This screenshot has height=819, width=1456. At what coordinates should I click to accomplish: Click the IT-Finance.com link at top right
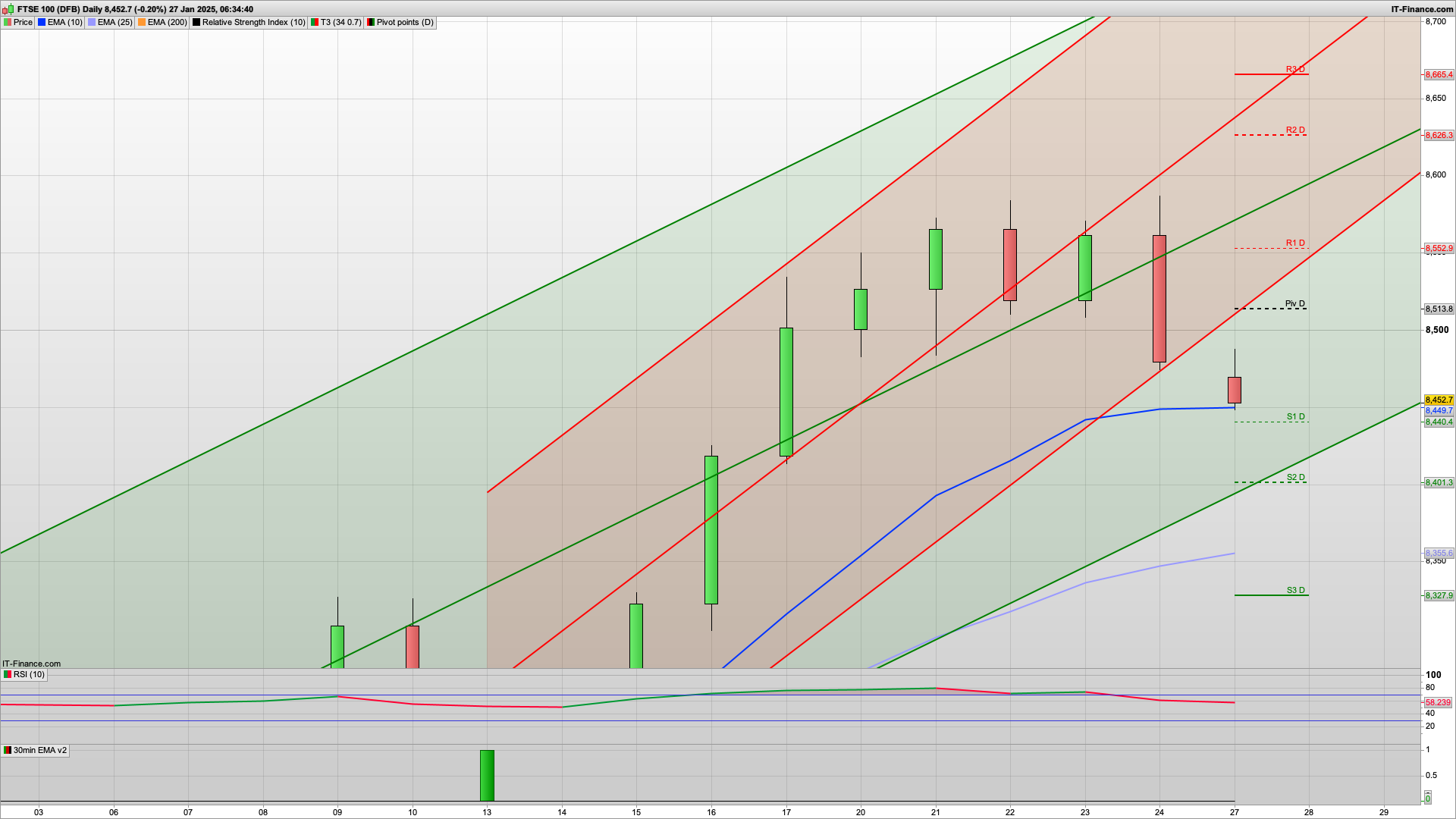[x=1421, y=9]
